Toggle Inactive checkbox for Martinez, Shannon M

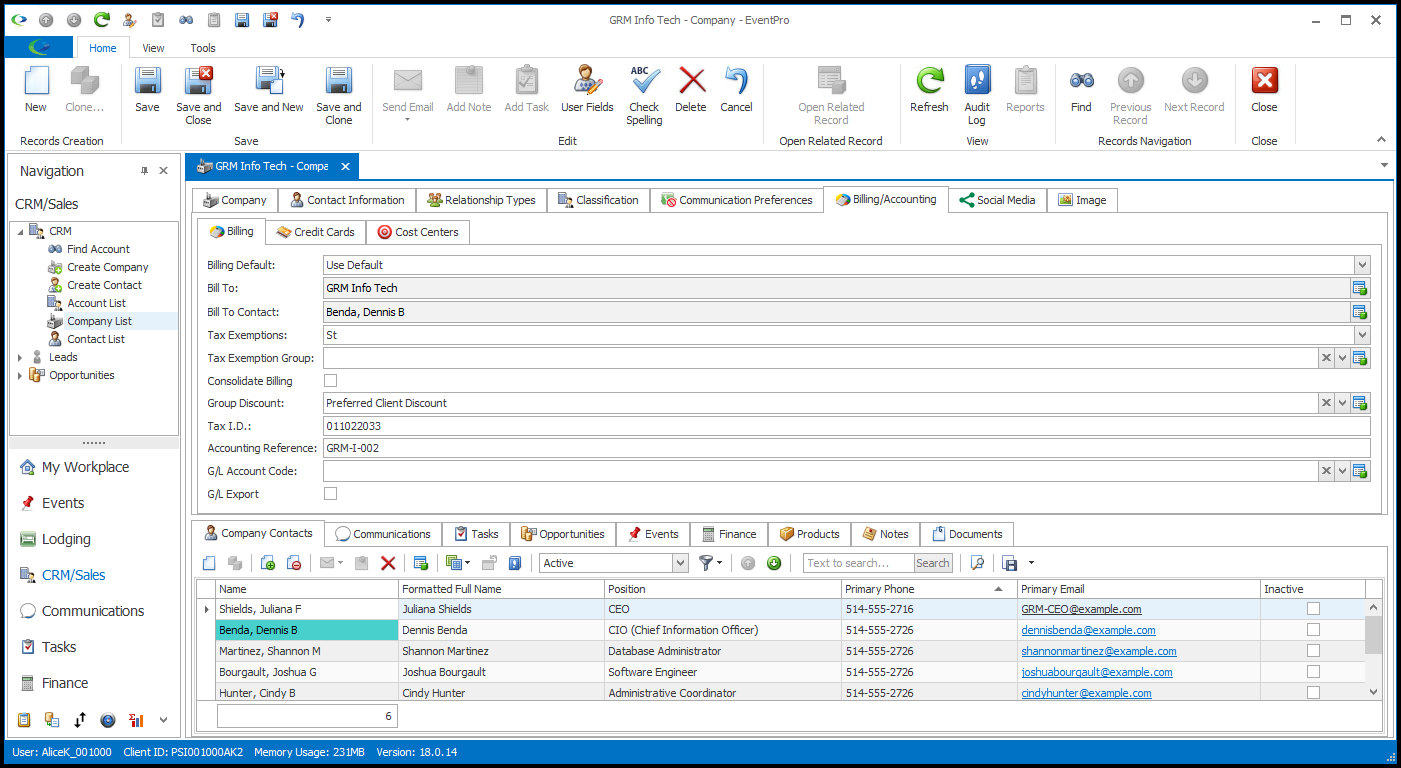point(1313,651)
